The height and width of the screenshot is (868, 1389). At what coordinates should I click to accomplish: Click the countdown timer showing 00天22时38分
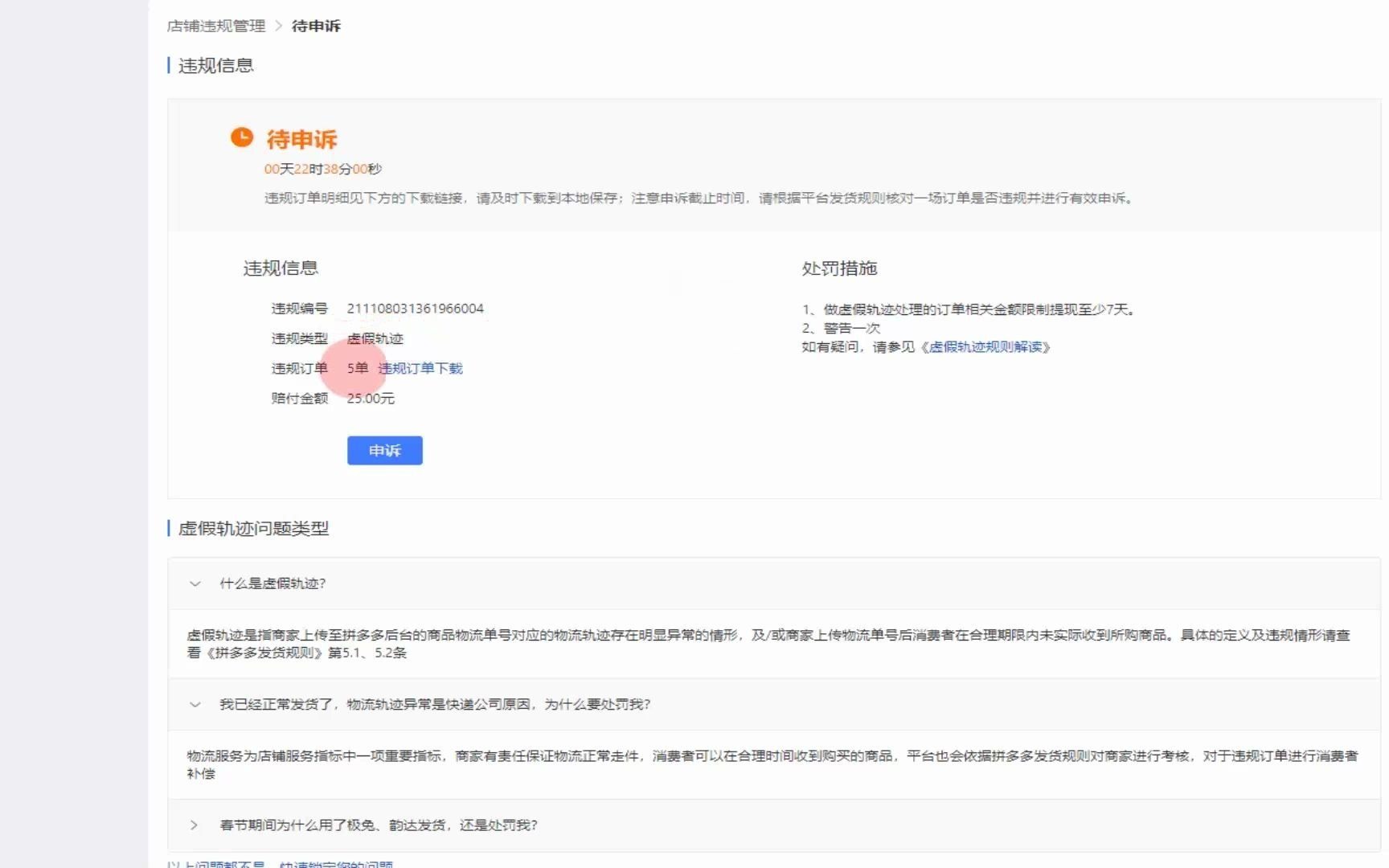tap(324, 169)
